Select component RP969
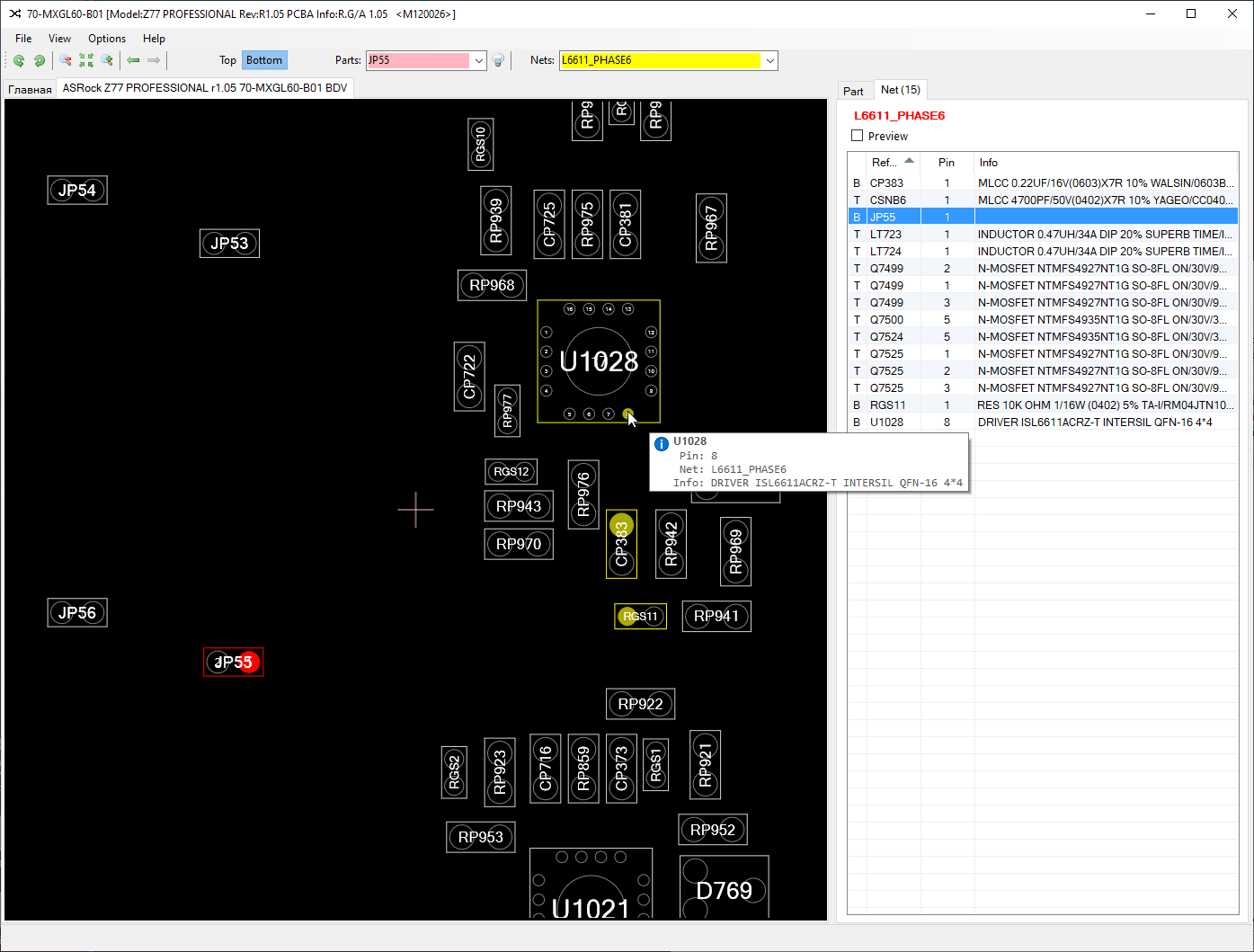 point(736,552)
